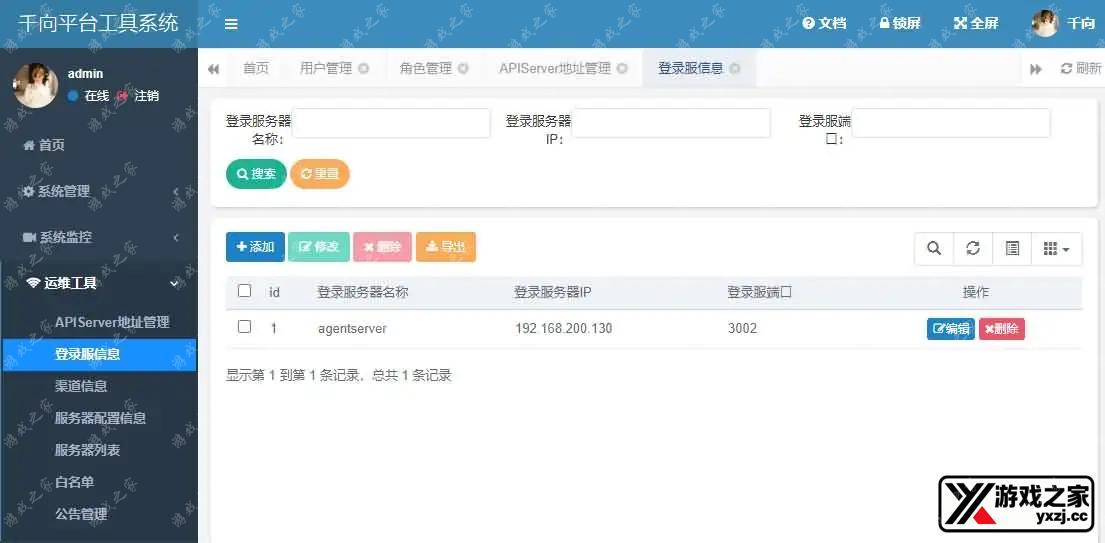Image resolution: width=1105 pixels, height=543 pixels.
Task: Click the 在线 online status indicator
Action: (88, 96)
